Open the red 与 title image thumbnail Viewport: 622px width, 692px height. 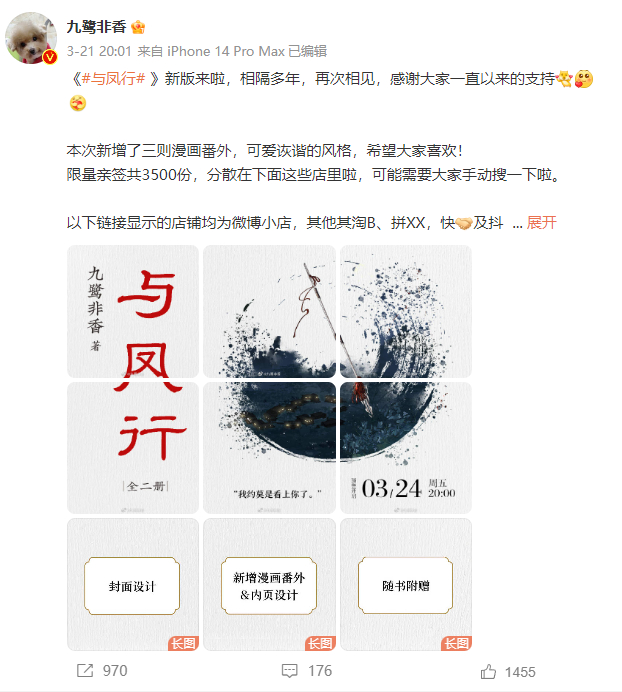pos(133,312)
